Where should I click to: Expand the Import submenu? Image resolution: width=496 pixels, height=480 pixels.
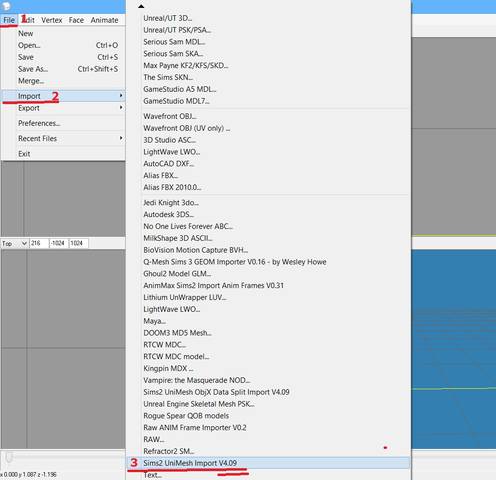coord(63,96)
